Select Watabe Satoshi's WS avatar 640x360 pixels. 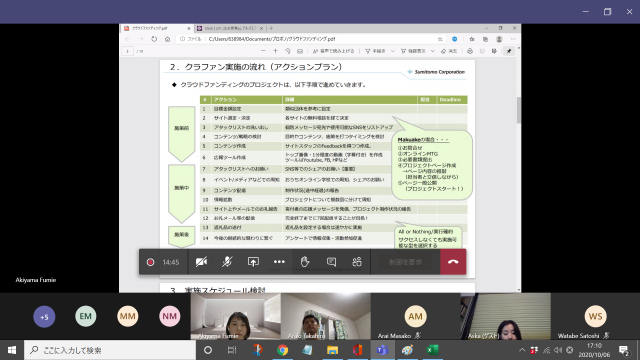596,316
